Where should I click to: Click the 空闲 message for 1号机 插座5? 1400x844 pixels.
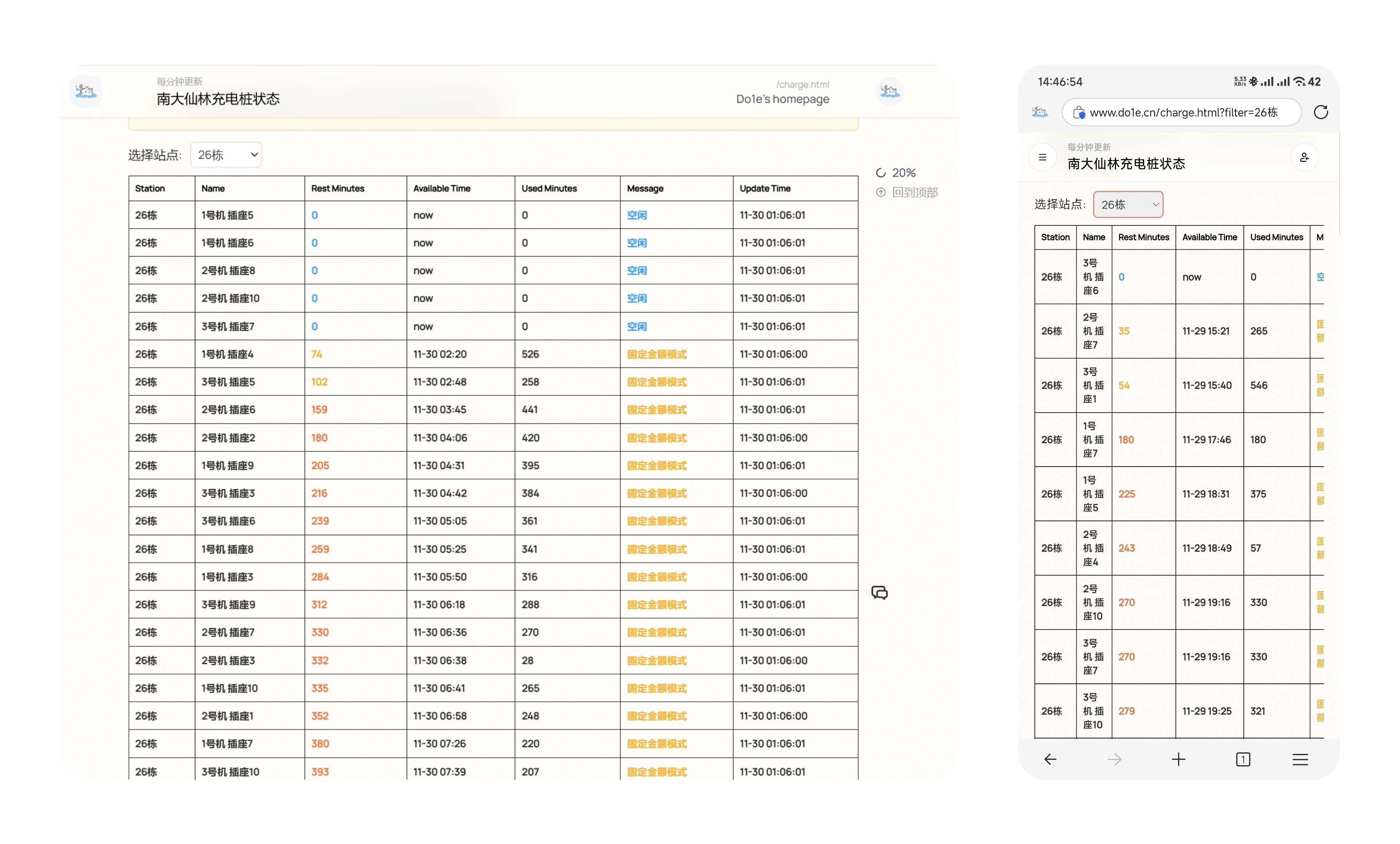[636, 215]
